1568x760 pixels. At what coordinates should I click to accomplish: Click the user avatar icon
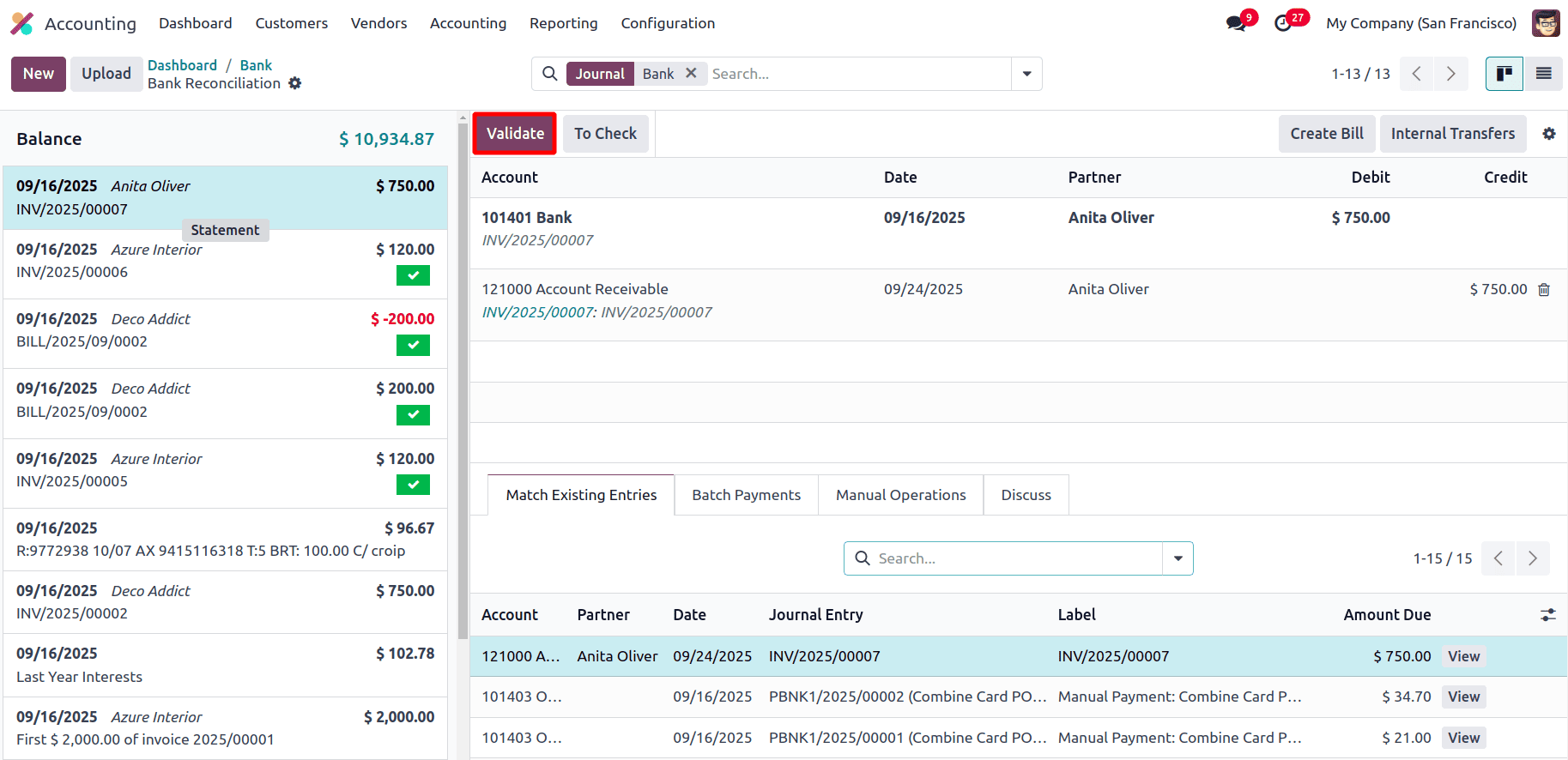1546,23
